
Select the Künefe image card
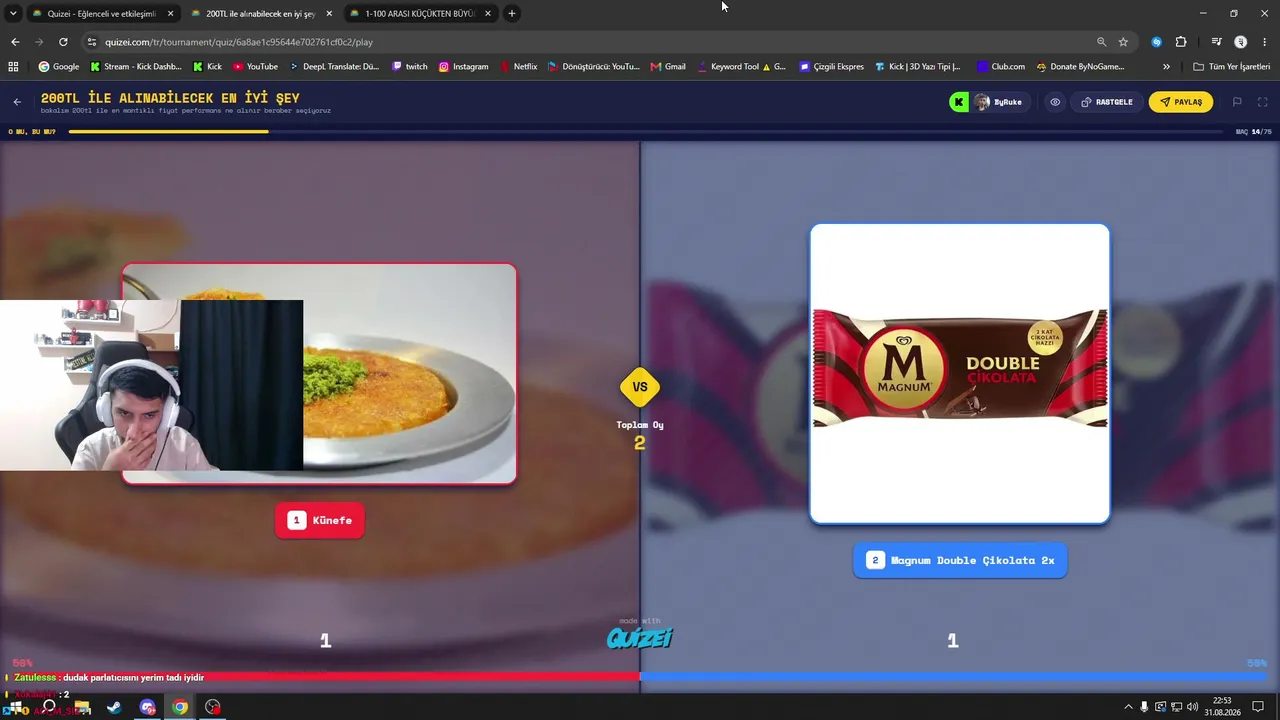click(319, 374)
